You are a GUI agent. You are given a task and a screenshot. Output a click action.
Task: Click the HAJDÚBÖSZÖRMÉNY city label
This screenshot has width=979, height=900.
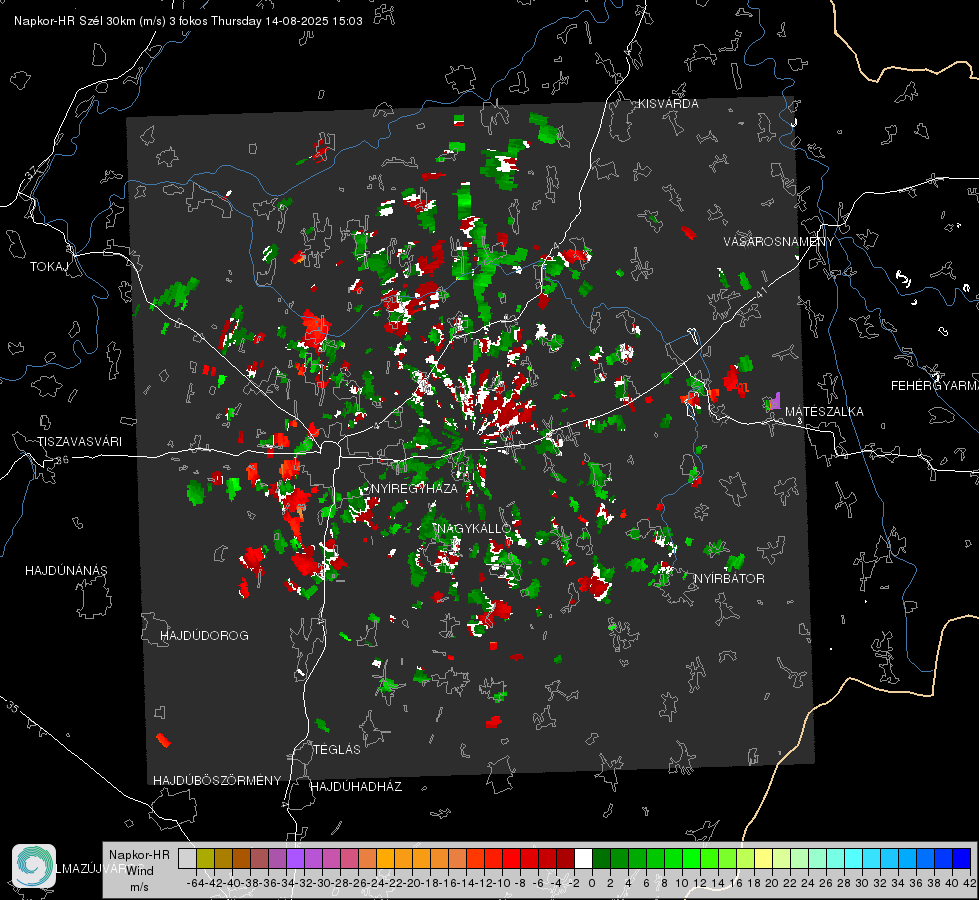coord(217,781)
